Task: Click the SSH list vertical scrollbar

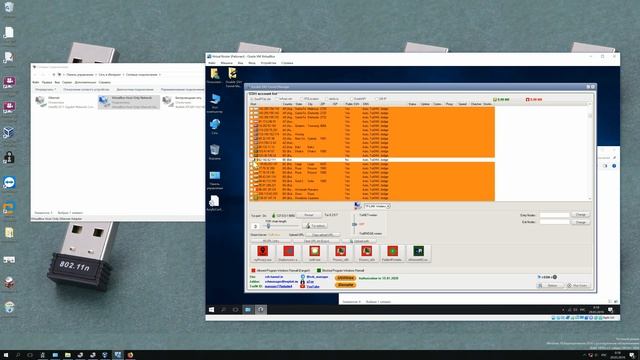Action: (x=590, y=151)
